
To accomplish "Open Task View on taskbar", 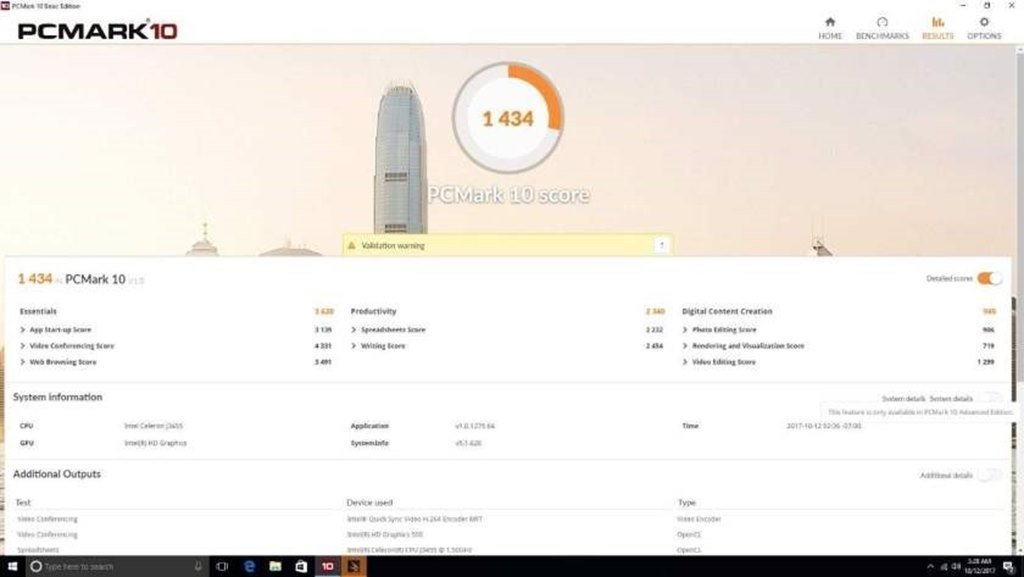I will click(221, 566).
